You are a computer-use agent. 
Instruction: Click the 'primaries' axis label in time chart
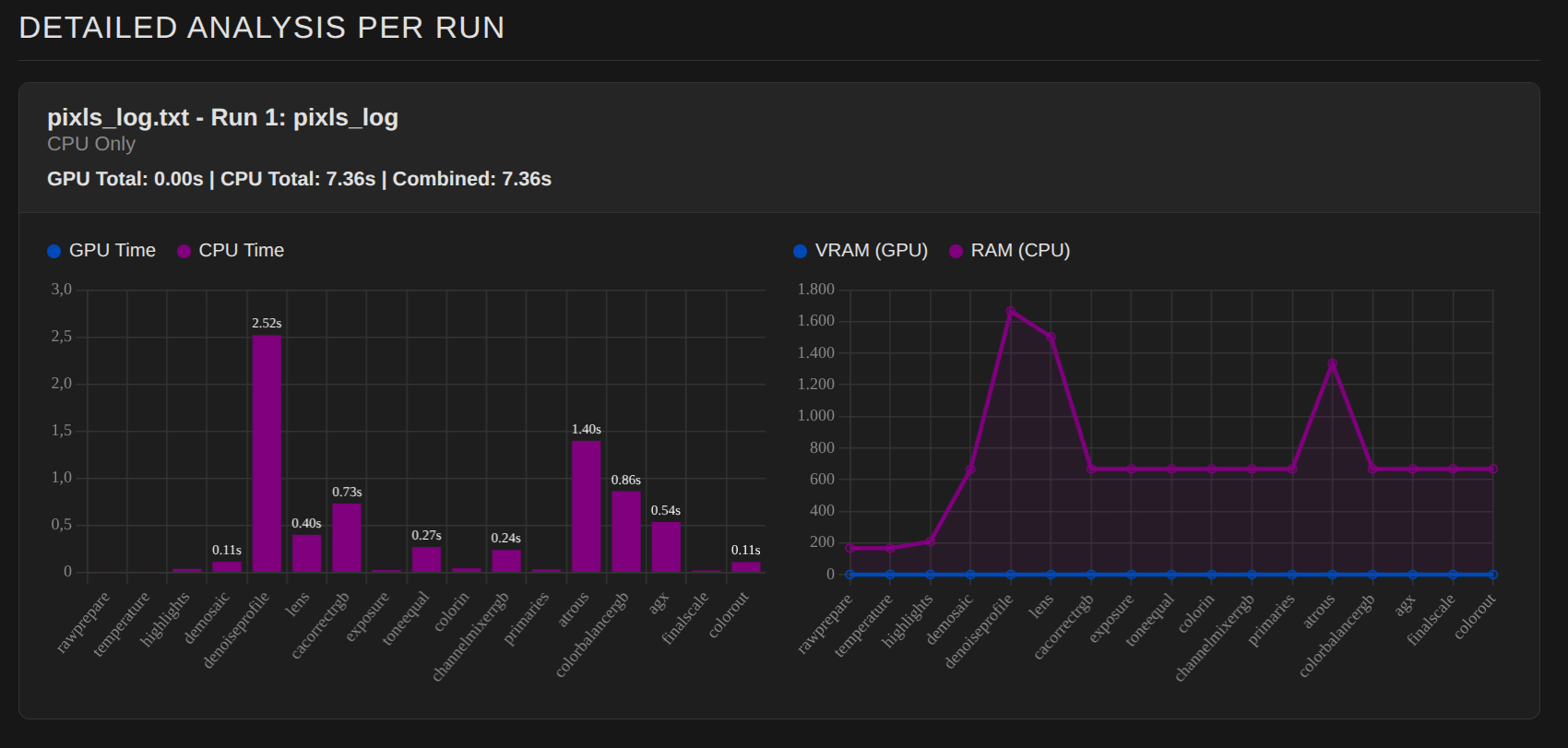click(527, 618)
